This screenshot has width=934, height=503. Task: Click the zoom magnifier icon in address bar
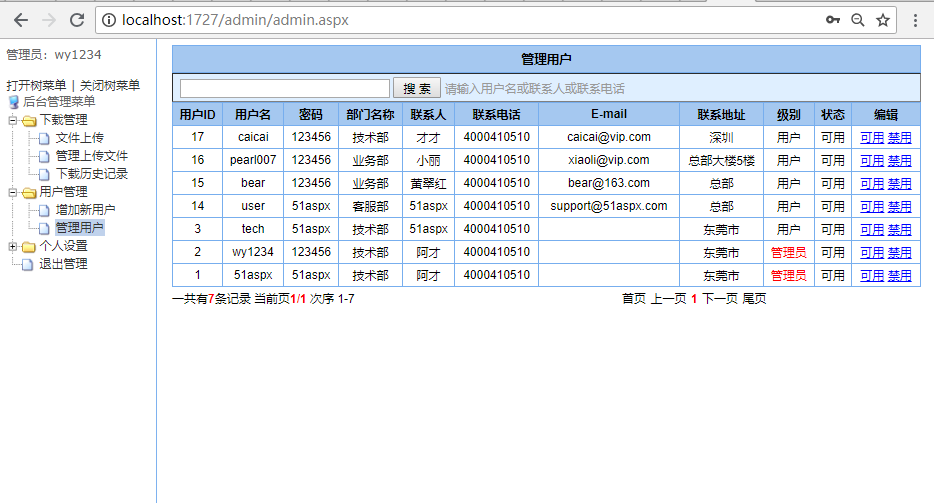coord(858,20)
